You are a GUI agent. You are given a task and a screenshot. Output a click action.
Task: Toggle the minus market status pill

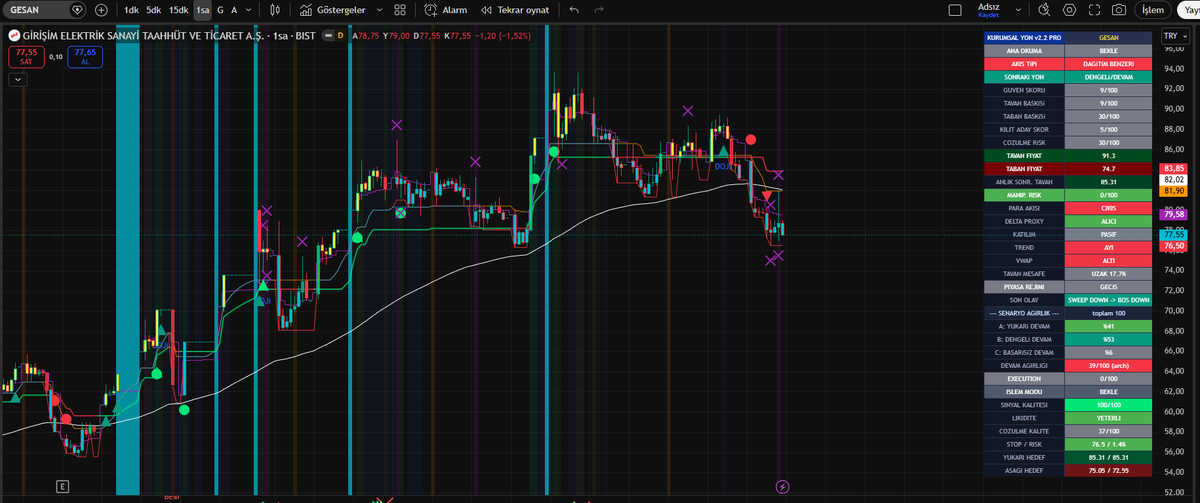pos(327,35)
